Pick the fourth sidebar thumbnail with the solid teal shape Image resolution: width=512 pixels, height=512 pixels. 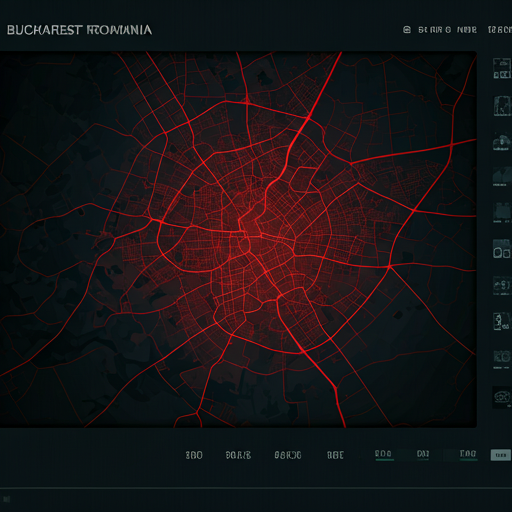point(502,177)
